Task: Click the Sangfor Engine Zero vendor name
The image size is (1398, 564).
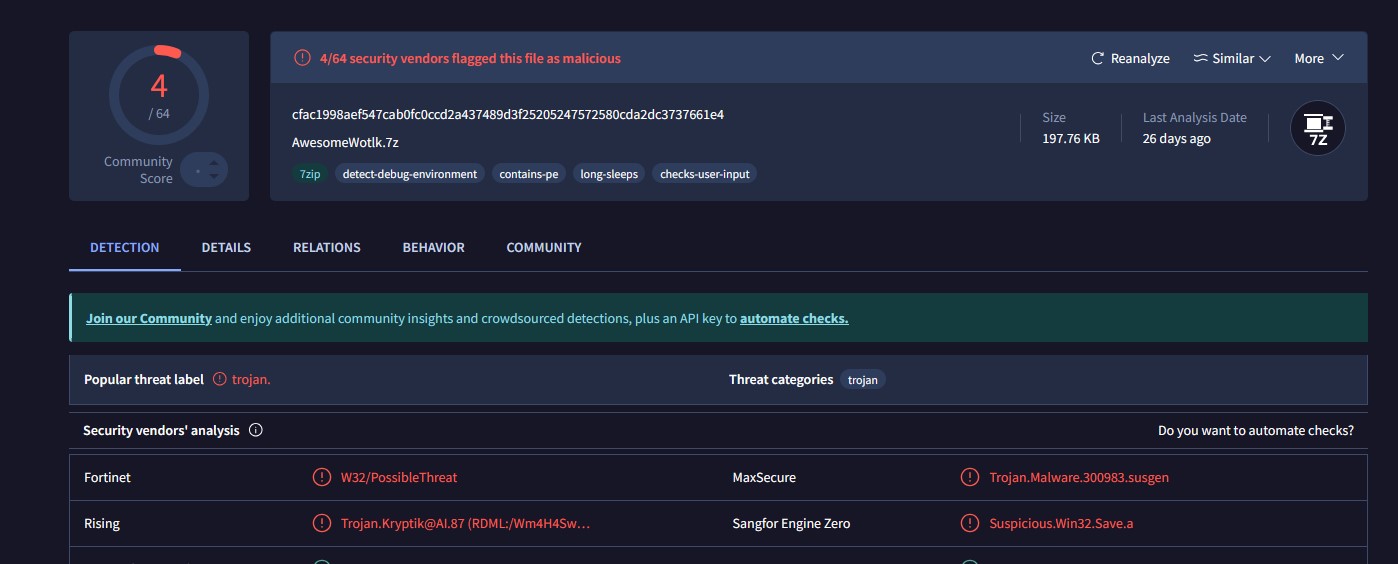Action: [x=792, y=524]
